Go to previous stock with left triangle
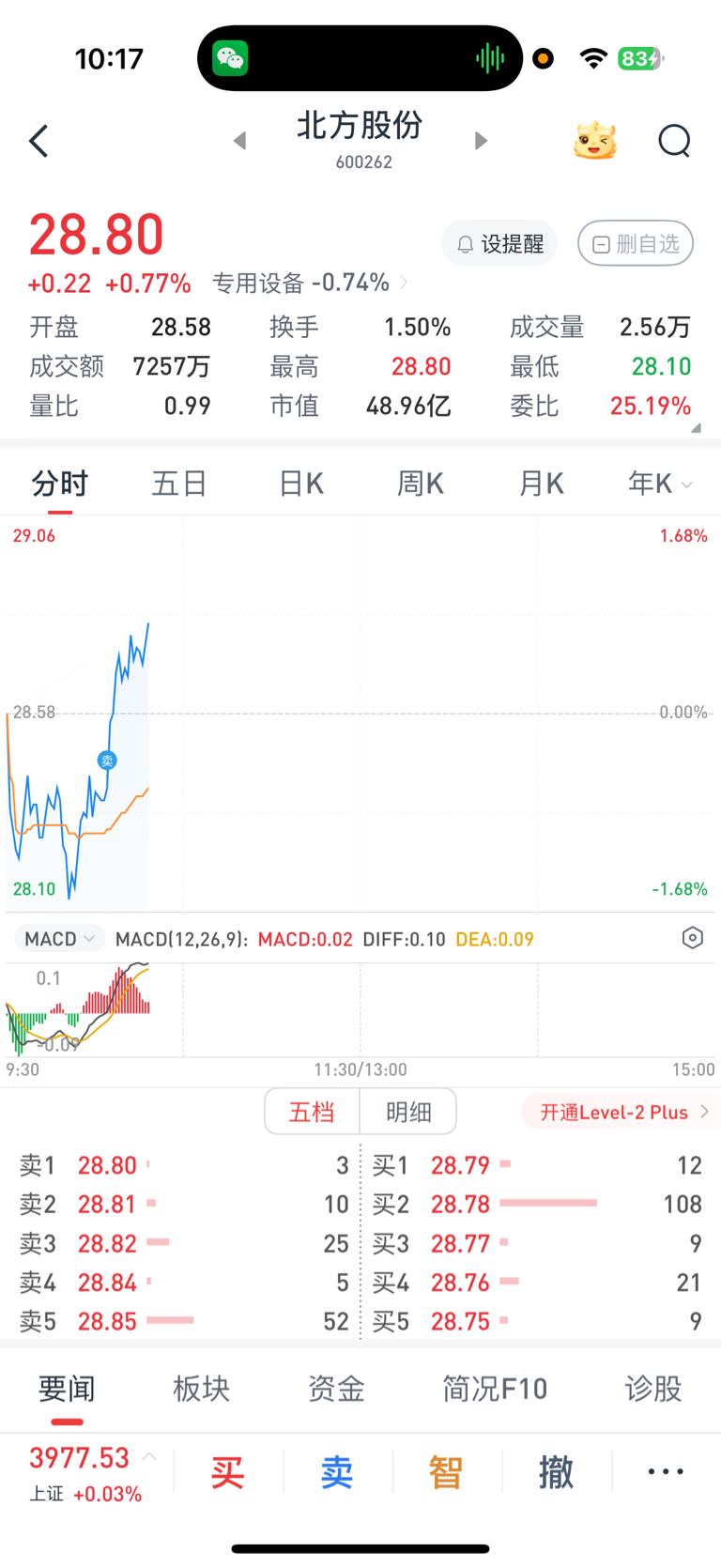This screenshot has width=721, height=1568. point(240,141)
